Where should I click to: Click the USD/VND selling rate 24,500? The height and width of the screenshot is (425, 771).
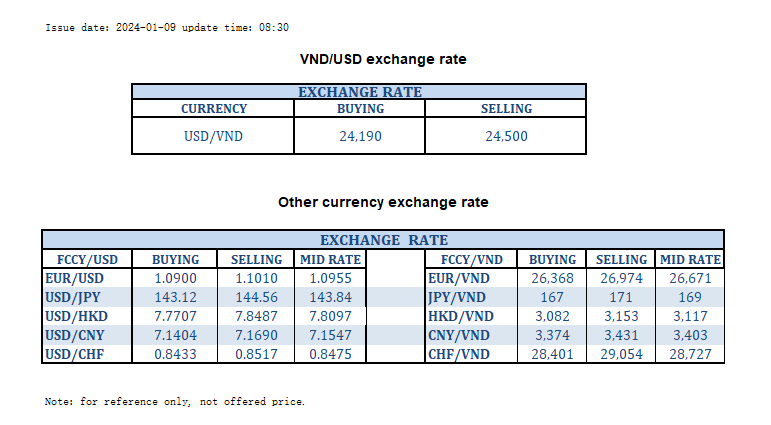(x=506, y=136)
